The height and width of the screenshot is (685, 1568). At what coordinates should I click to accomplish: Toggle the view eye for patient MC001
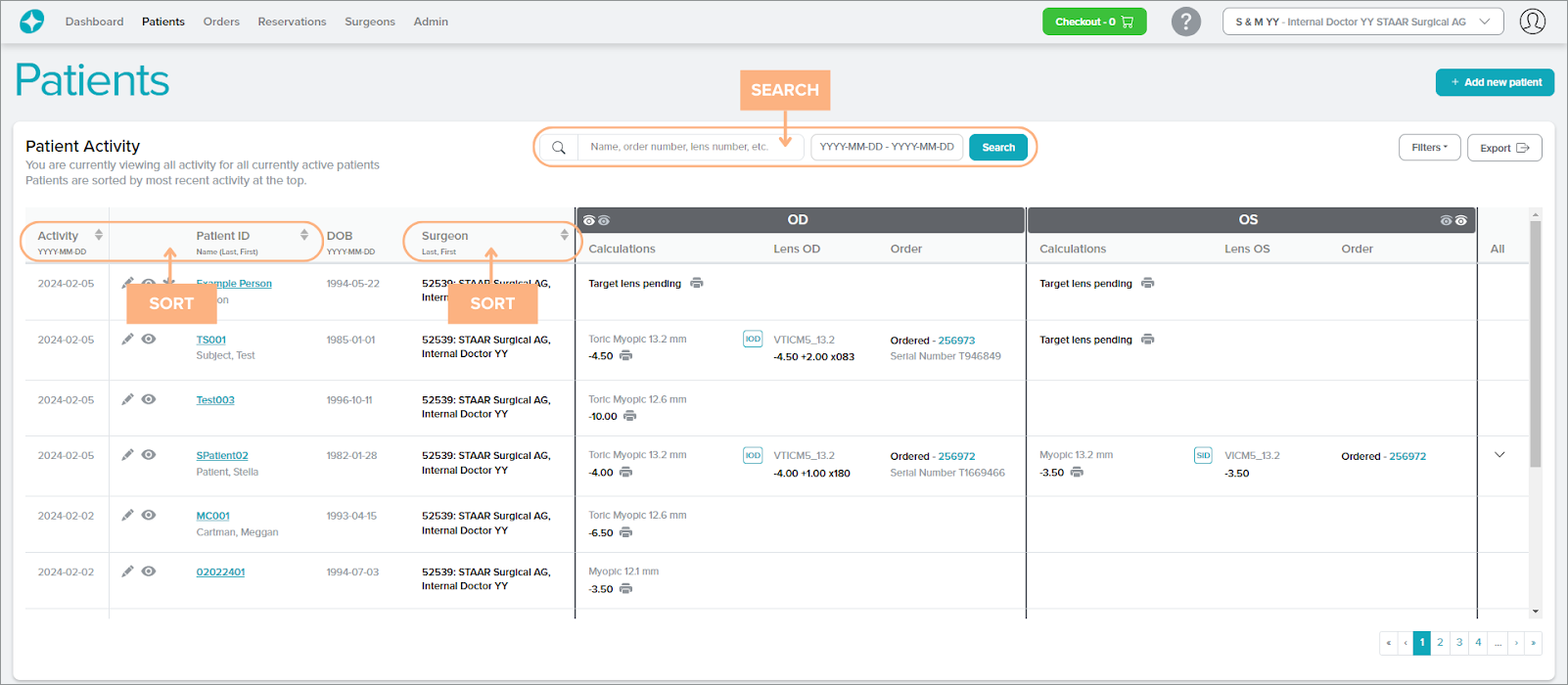(x=149, y=515)
